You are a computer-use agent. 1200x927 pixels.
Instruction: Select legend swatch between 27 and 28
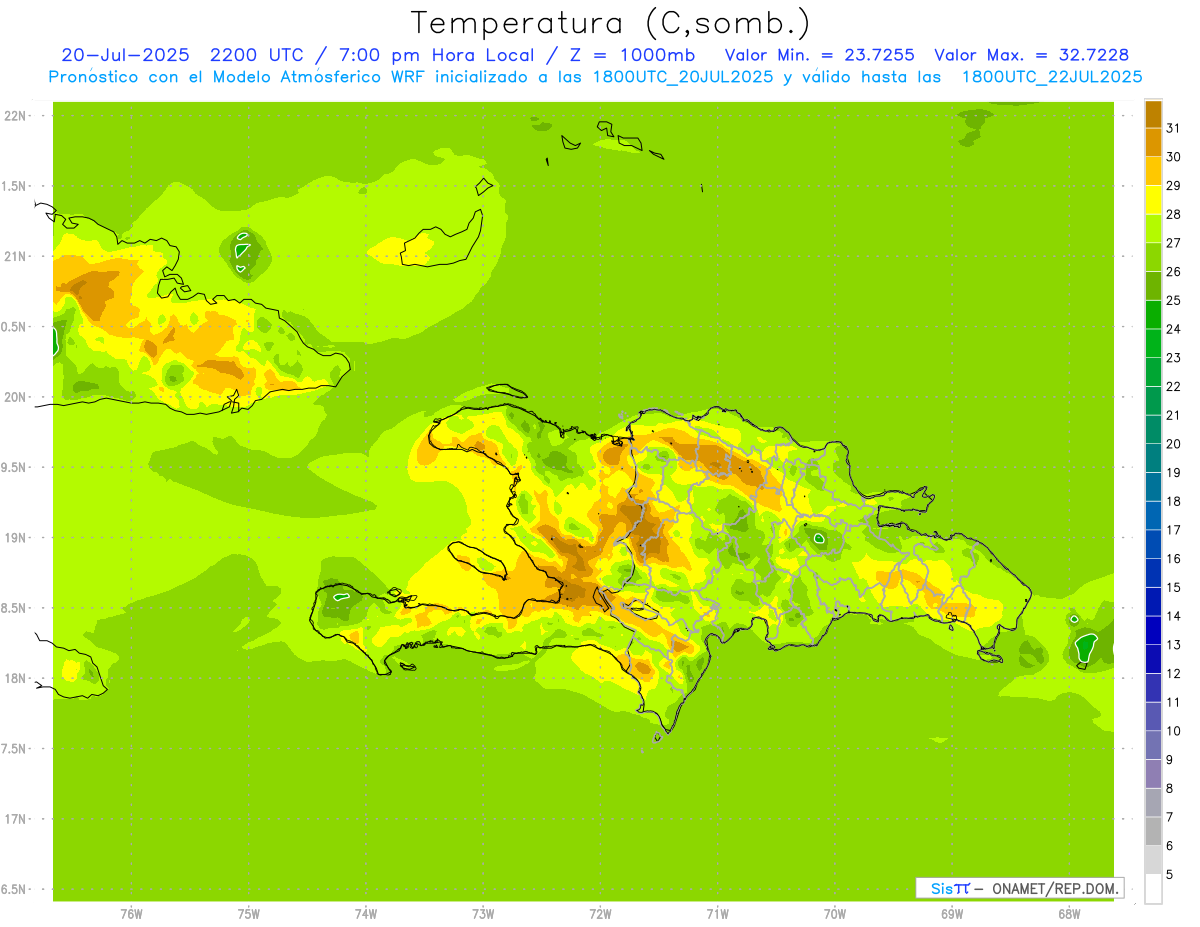coord(1153,228)
